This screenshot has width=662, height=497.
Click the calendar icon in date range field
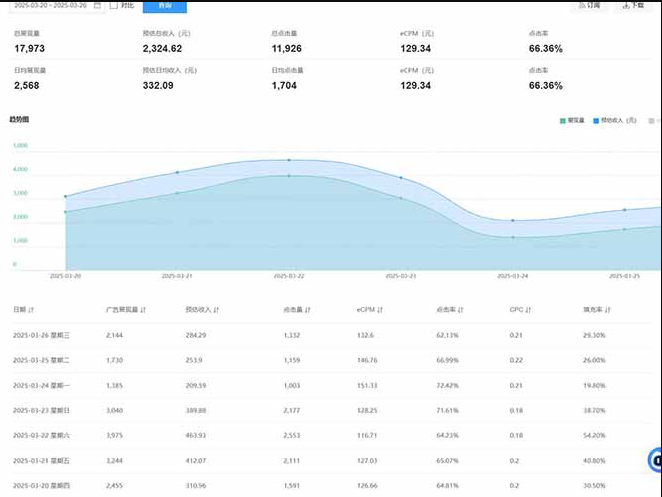tap(97, 5)
